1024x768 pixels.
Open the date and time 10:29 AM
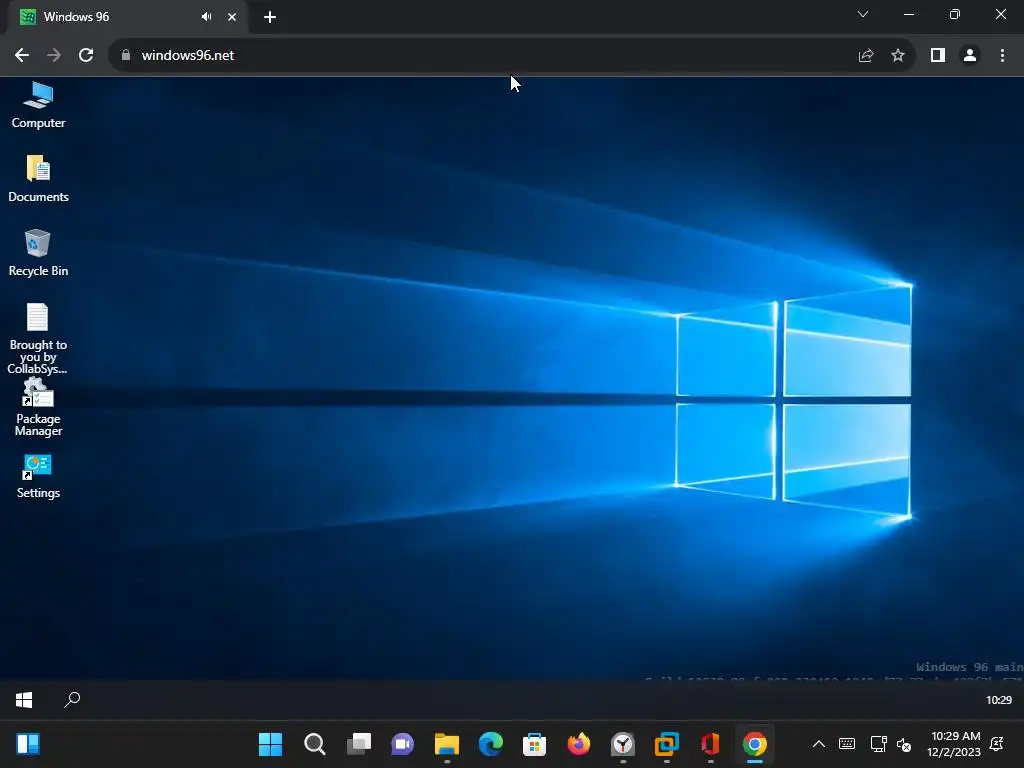click(954, 744)
